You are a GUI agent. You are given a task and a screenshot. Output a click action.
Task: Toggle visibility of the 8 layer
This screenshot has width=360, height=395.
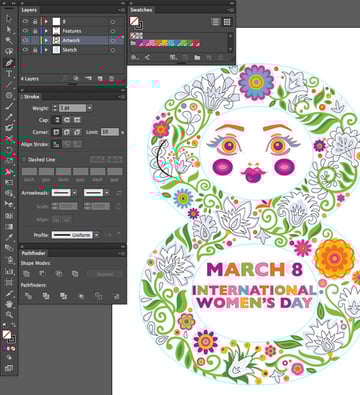pos(25,21)
